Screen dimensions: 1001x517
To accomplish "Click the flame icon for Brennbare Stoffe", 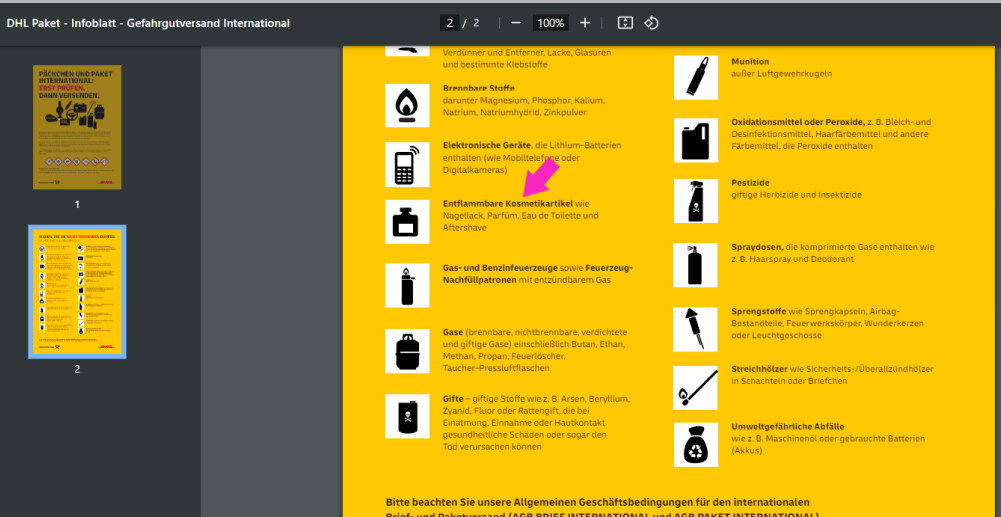I will click(x=407, y=105).
